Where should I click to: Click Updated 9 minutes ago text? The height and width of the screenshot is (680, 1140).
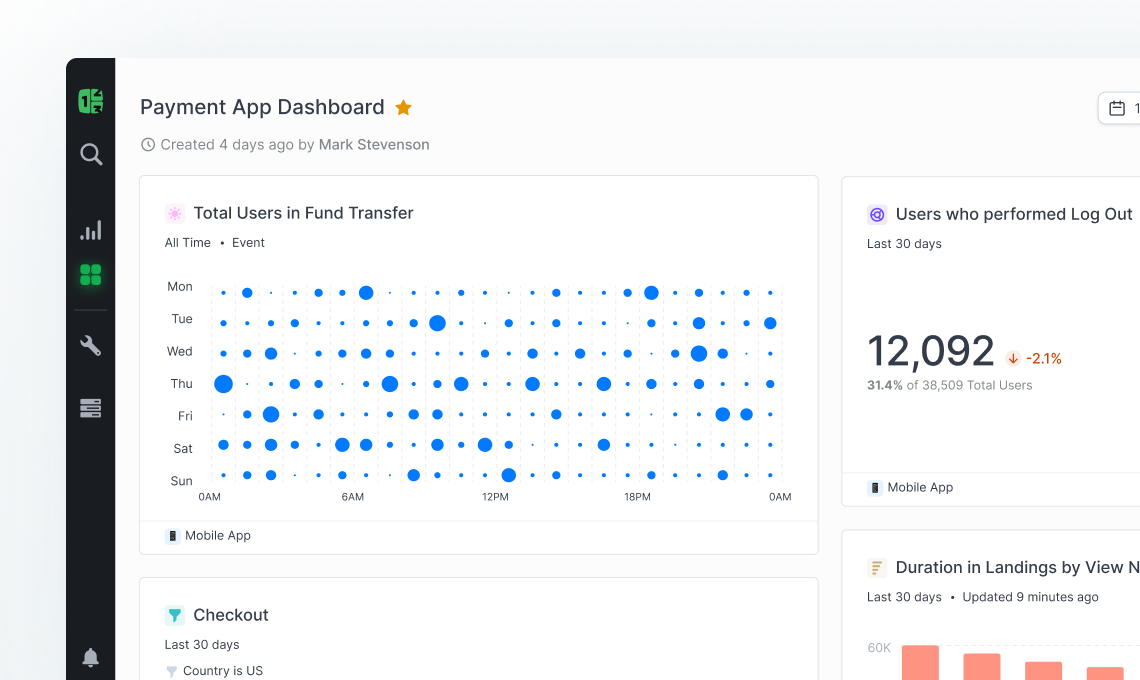point(1030,597)
